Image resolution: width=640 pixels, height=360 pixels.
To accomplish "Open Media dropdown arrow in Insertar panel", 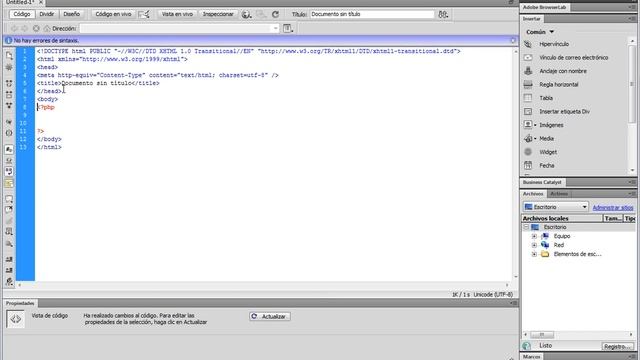I will (x=535, y=139).
